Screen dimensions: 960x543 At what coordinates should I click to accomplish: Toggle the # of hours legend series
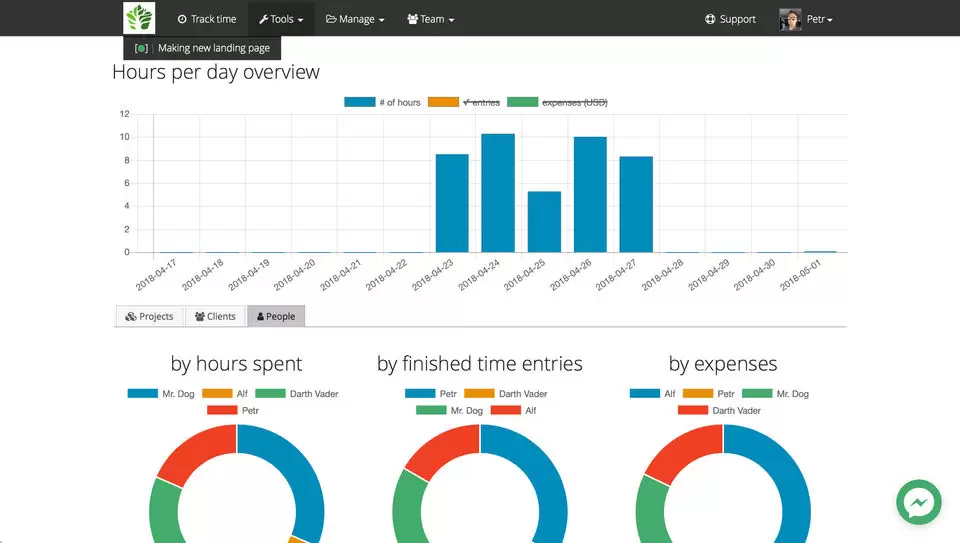pos(382,102)
